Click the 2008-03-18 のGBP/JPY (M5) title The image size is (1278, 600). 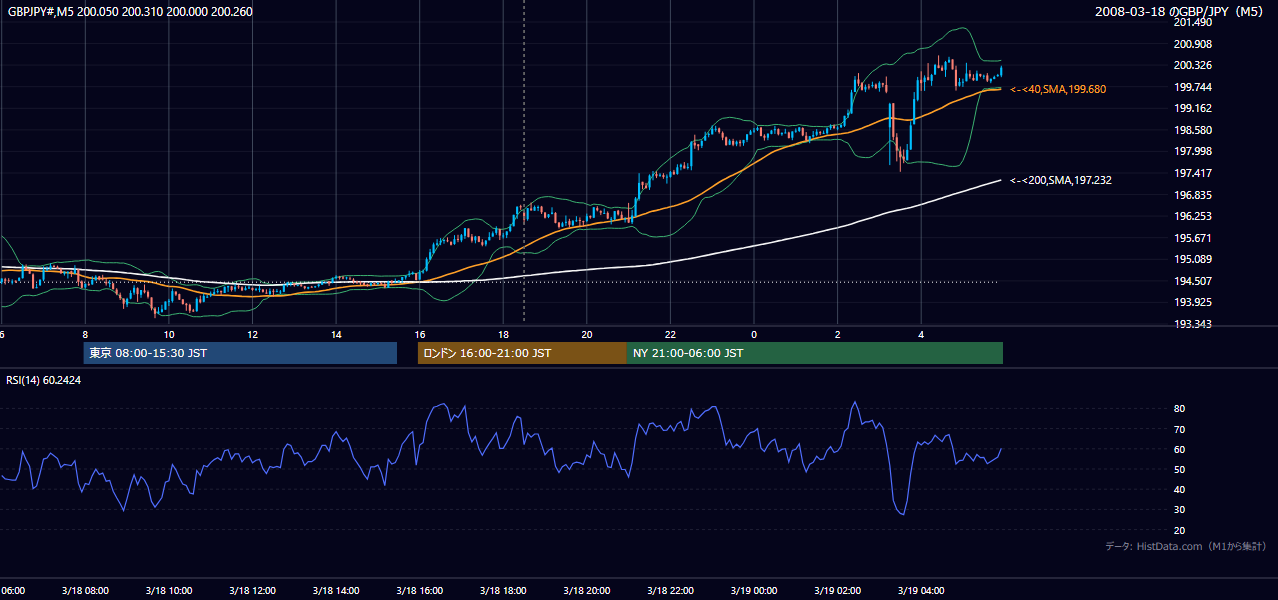(1181, 11)
